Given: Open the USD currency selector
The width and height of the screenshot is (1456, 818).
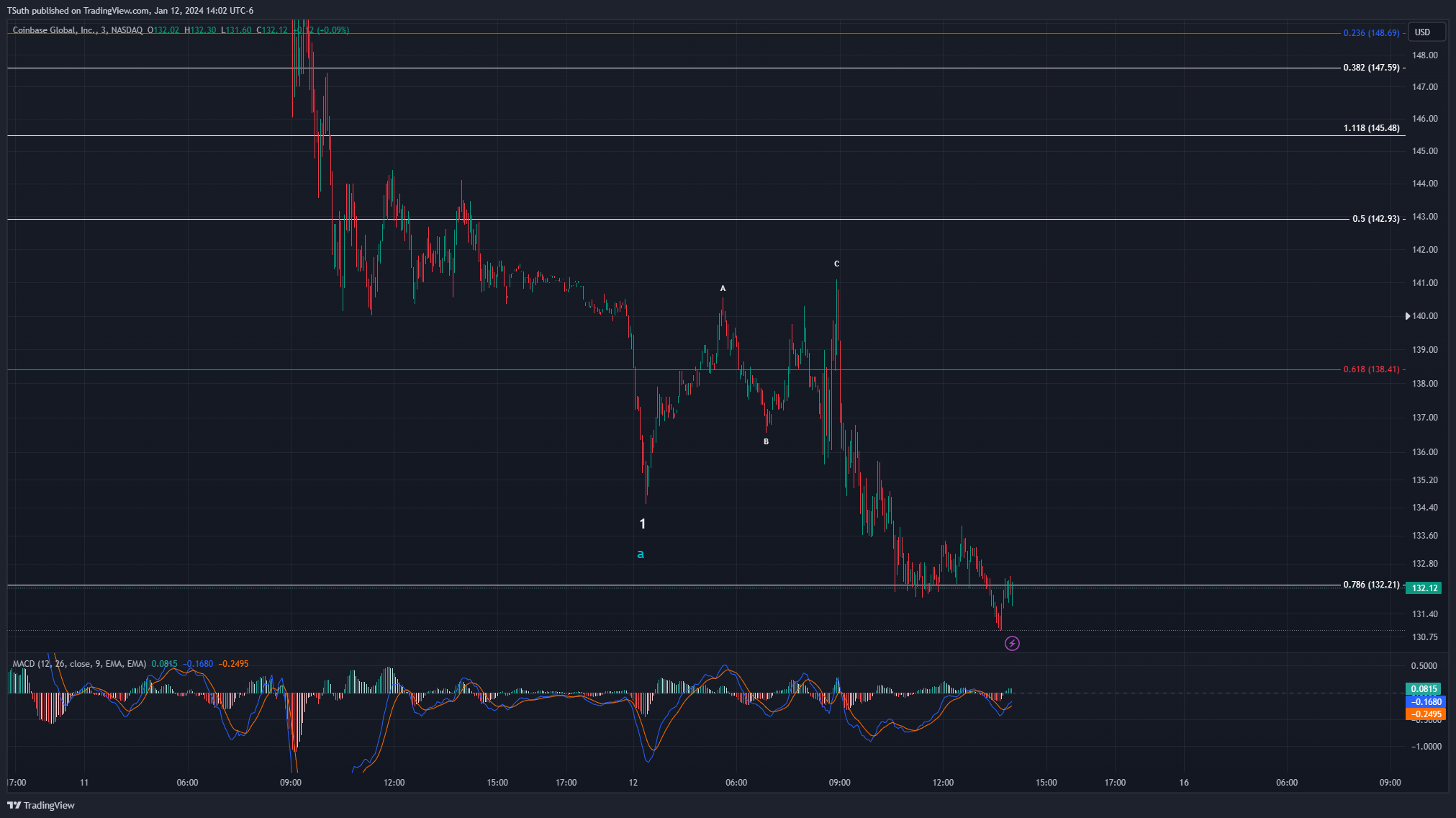Looking at the screenshot, I should pyautogui.click(x=1427, y=32).
